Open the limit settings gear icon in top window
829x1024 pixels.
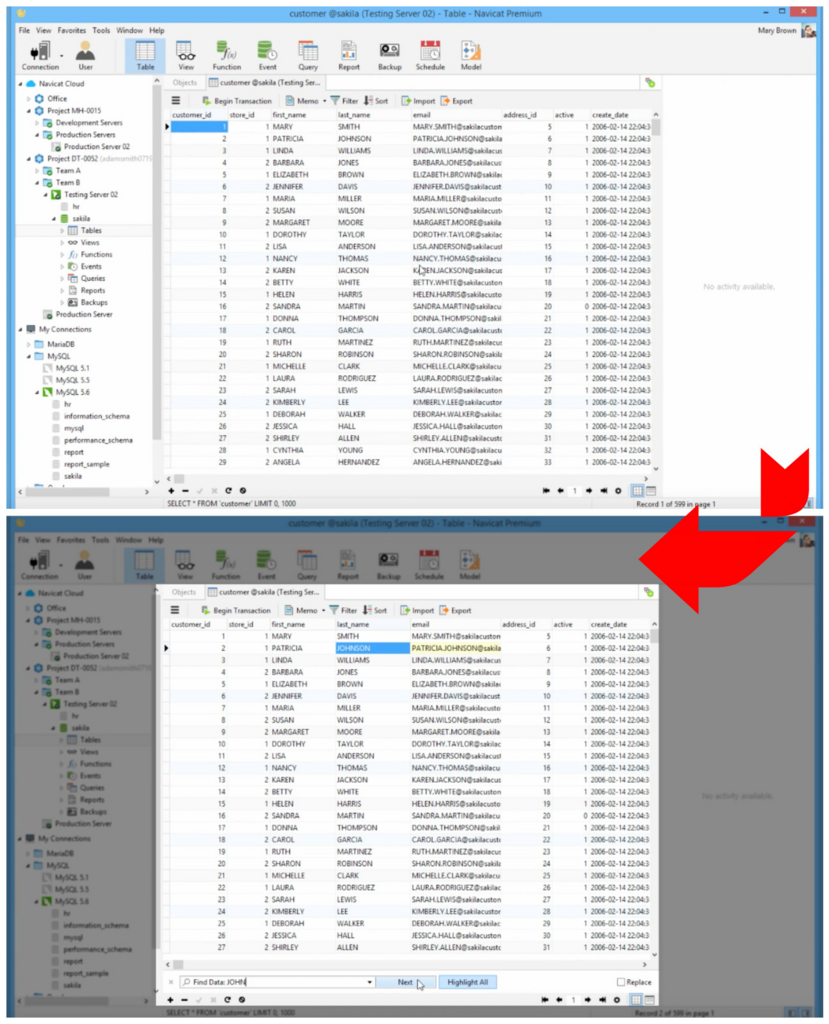(618, 490)
